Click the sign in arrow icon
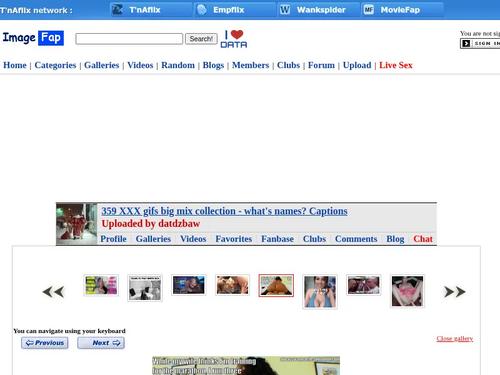 [466, 44]
